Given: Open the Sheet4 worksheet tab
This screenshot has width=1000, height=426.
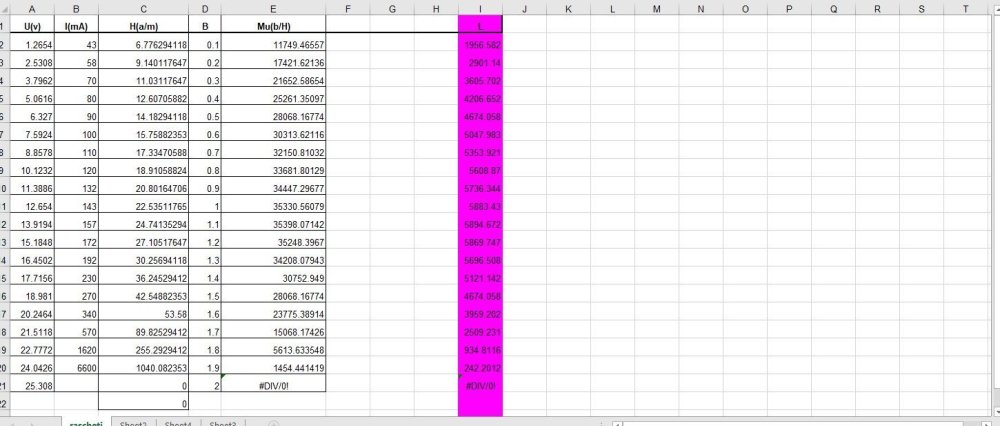Looking at the screenshot, I should pyautogui.click(x=178, y=424).
